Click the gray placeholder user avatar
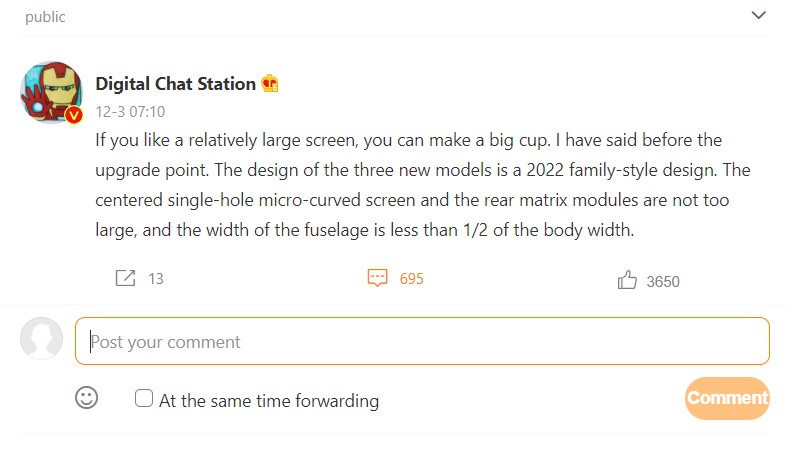 (42, 340)
